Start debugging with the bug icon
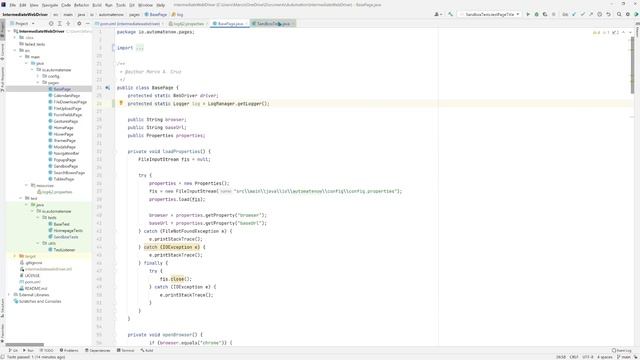 point(536,14)
